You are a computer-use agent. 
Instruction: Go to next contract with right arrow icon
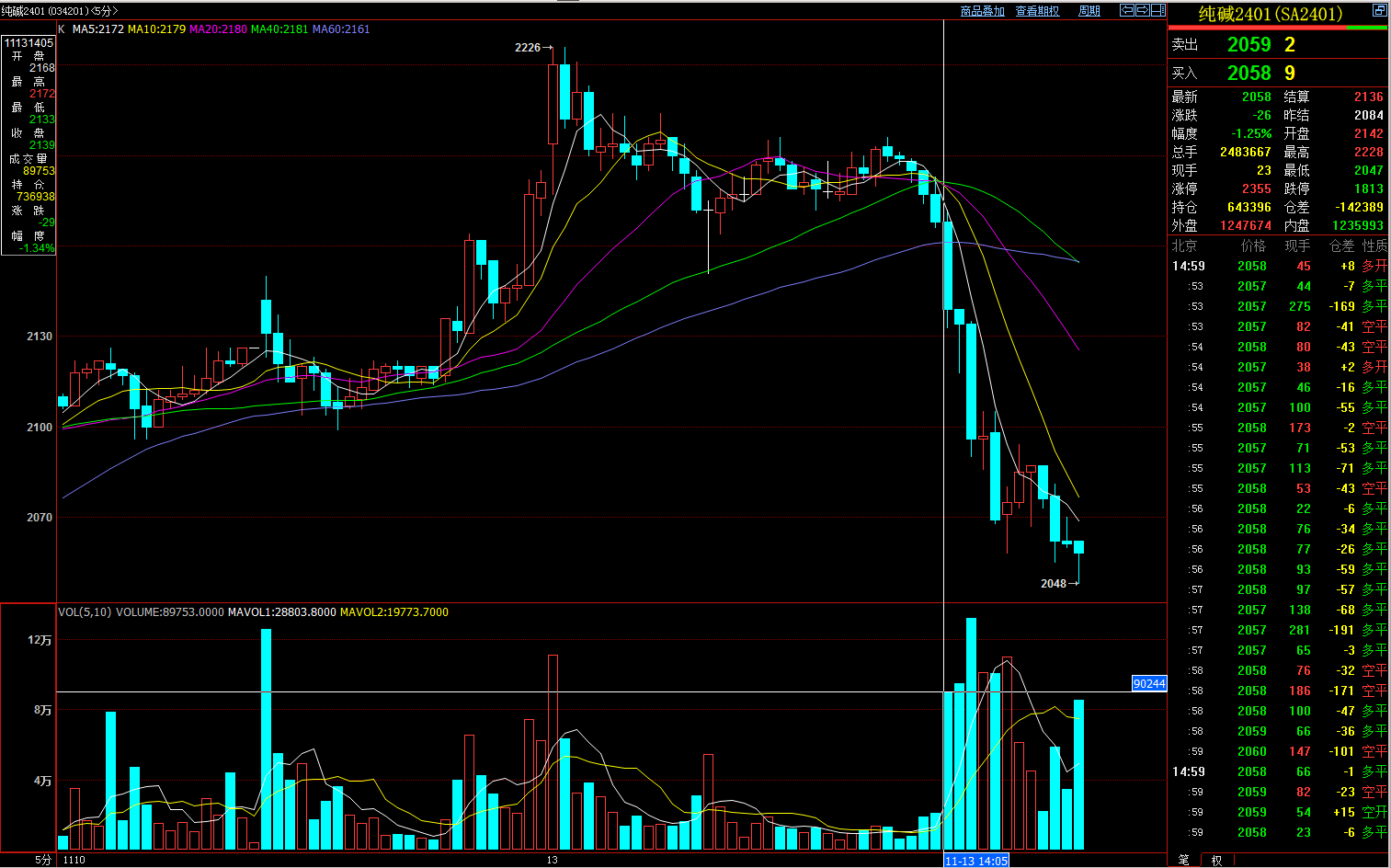tap(1142, 10)
